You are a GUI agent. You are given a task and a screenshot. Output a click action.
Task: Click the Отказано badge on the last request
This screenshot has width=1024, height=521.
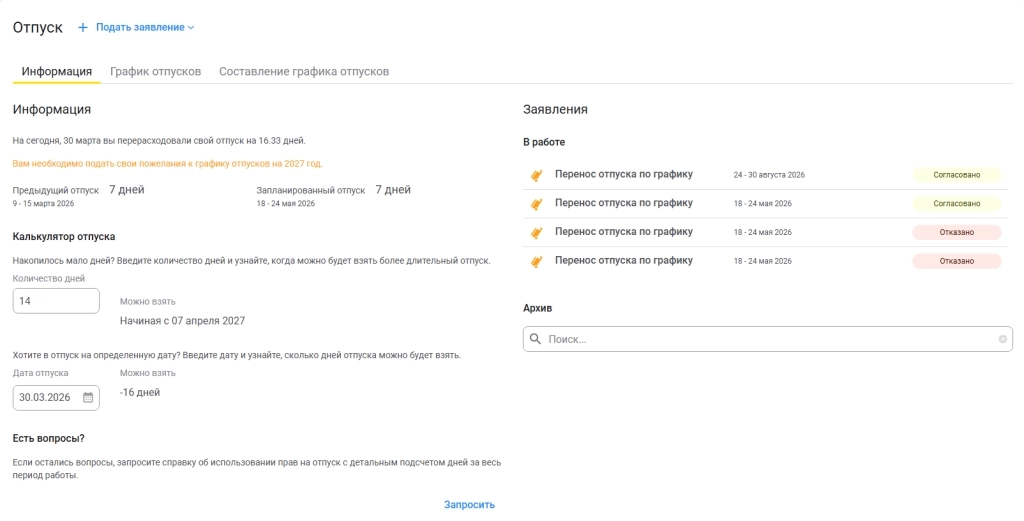[957, 261]
